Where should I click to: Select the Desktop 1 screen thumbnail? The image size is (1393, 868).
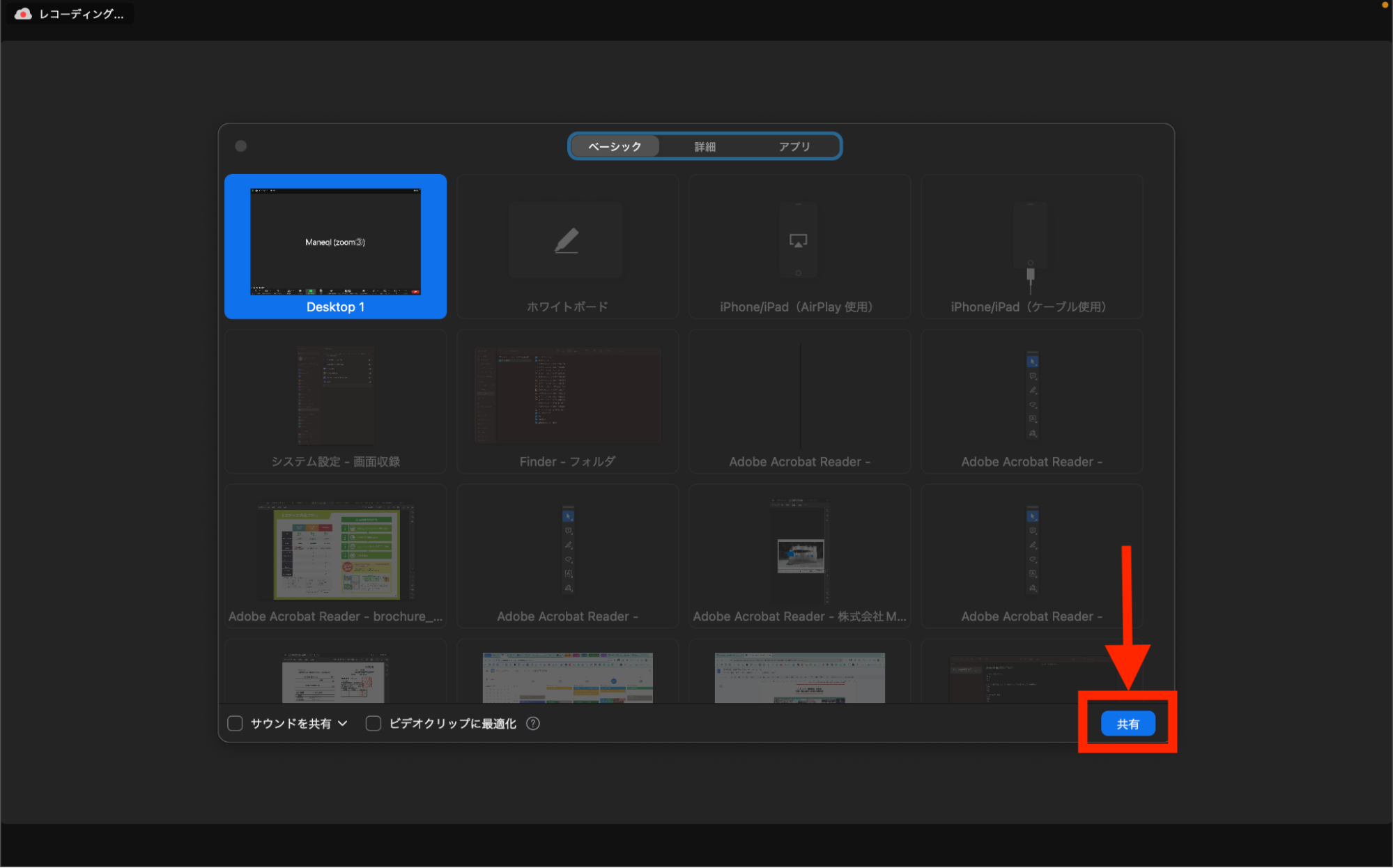335,242
